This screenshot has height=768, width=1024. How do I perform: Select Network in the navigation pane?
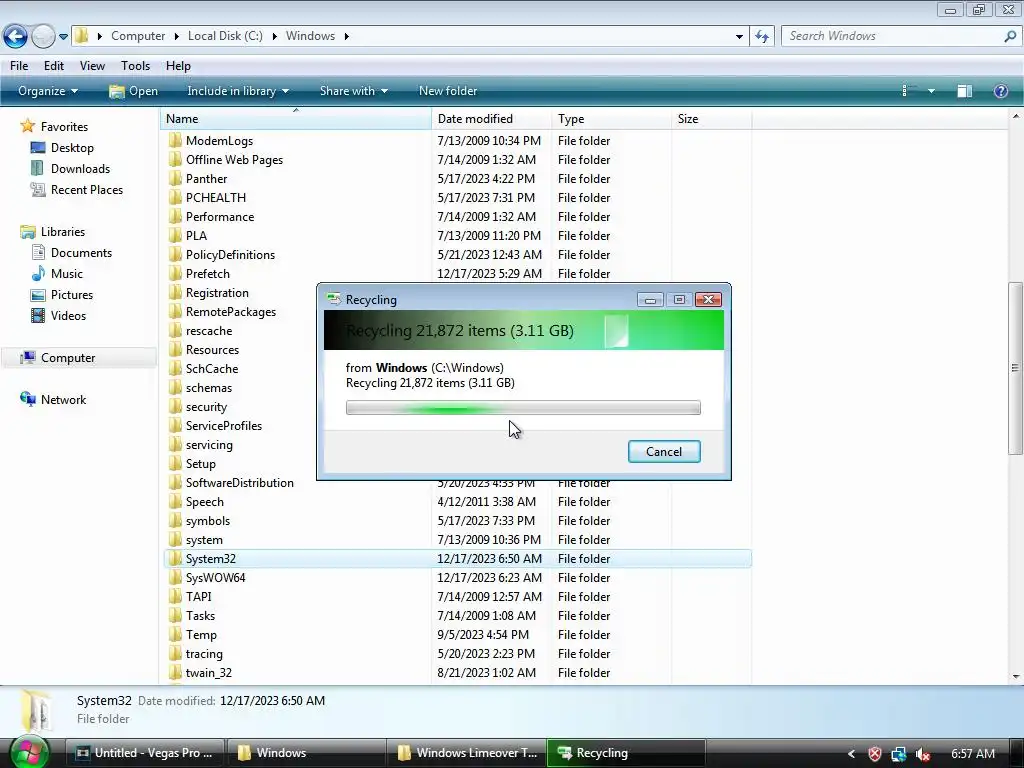63,400
